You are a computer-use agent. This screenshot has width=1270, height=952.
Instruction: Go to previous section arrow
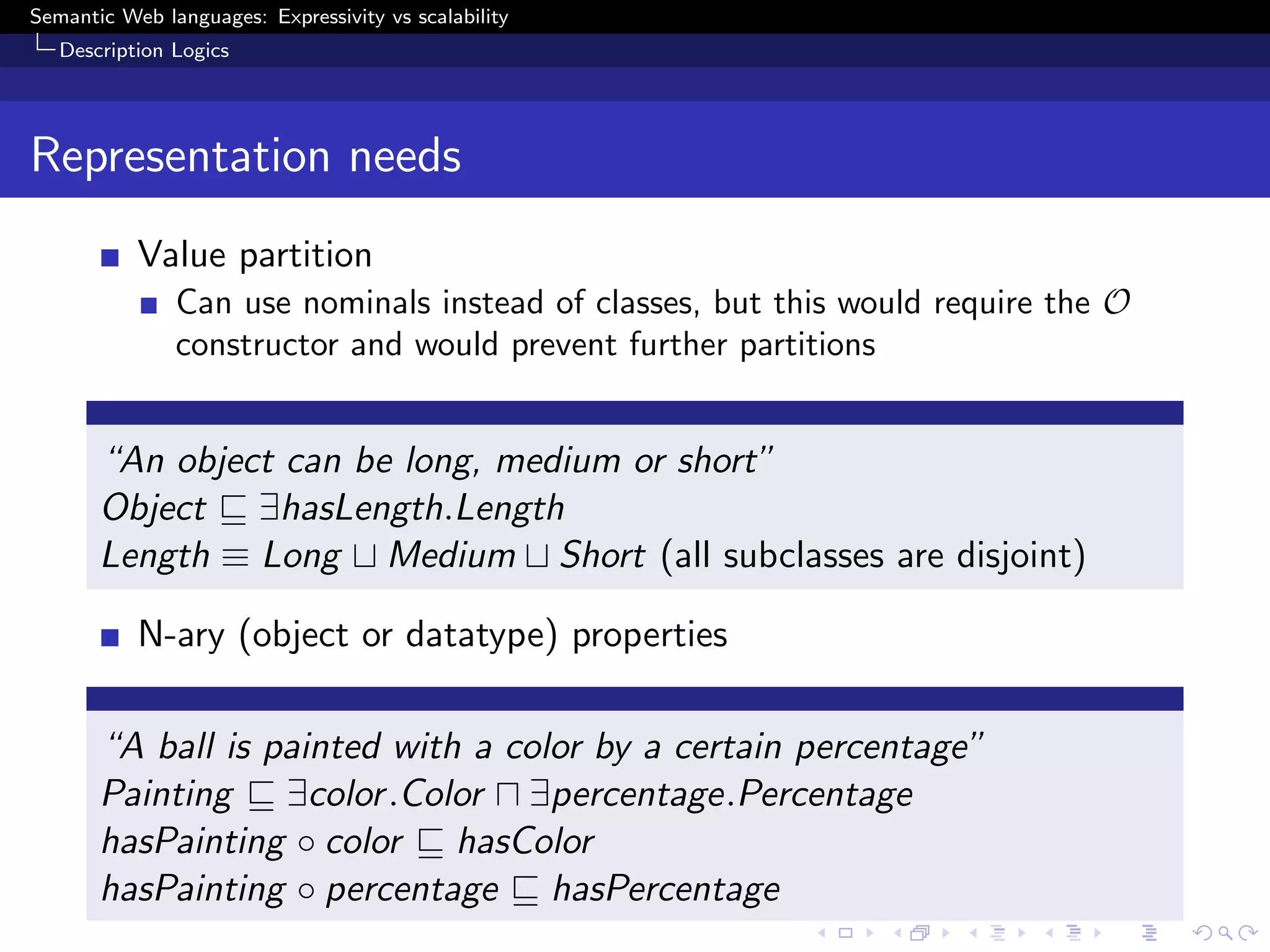[1049, 933]
